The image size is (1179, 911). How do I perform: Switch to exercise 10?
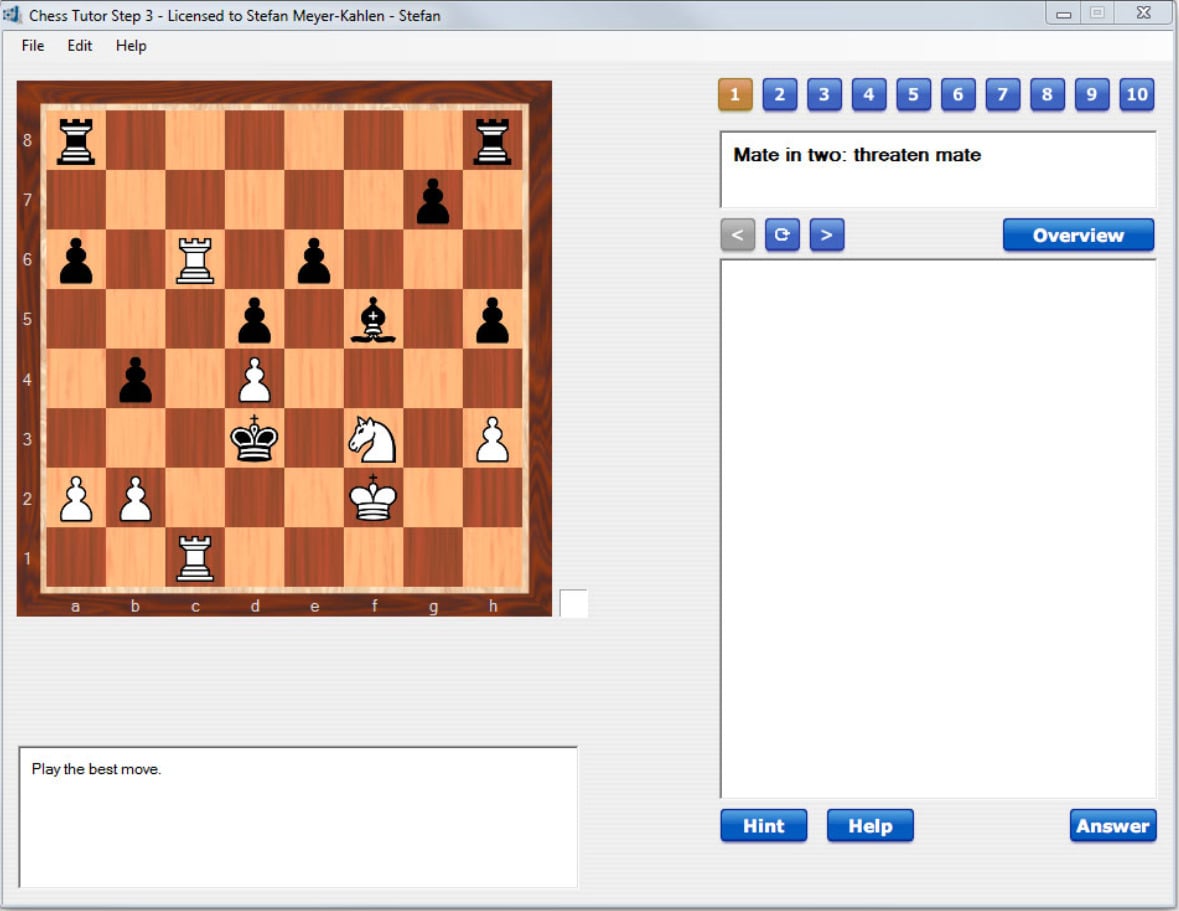[1136, 94]
